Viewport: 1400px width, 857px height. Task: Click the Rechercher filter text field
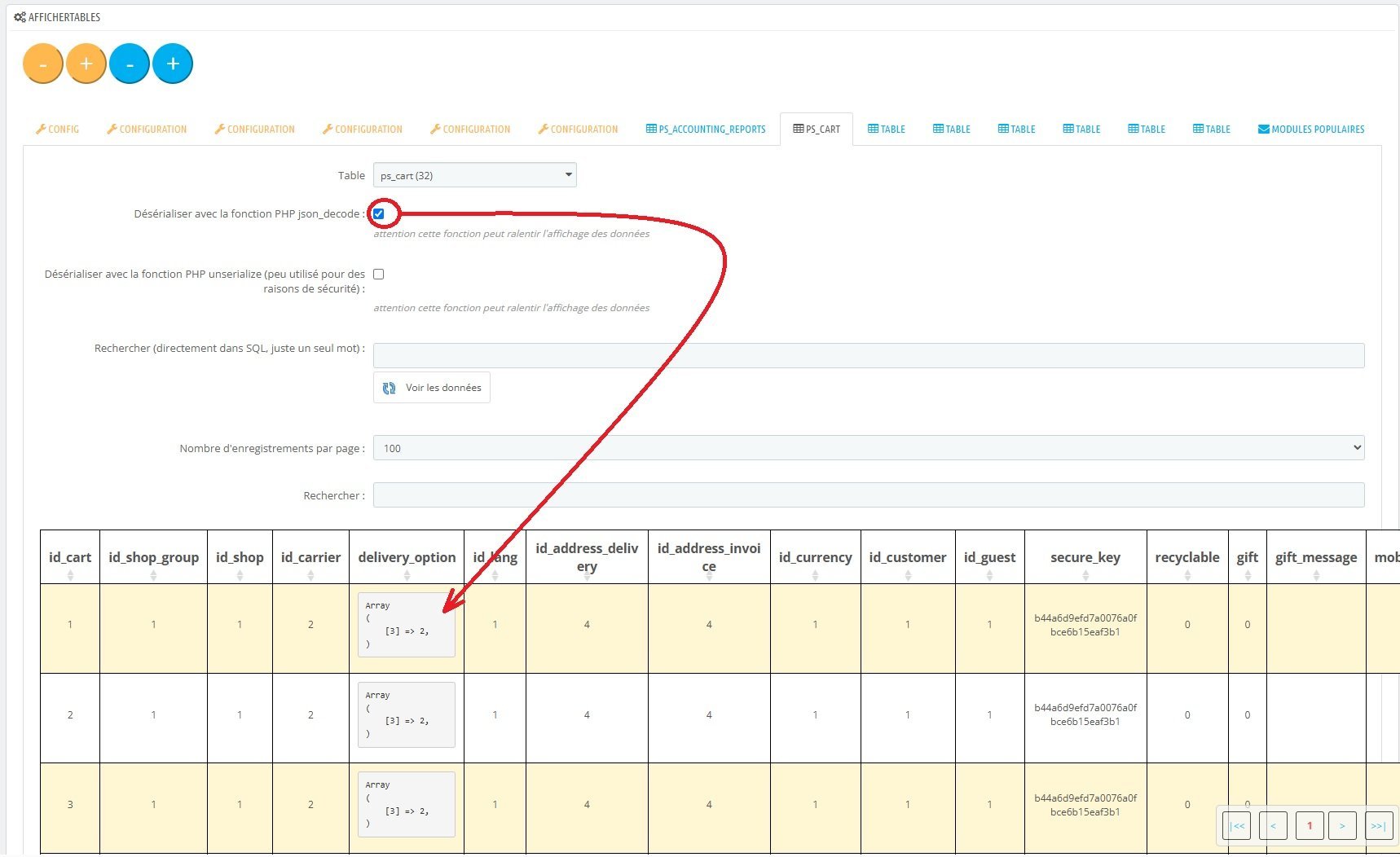(x=869, y=495)
